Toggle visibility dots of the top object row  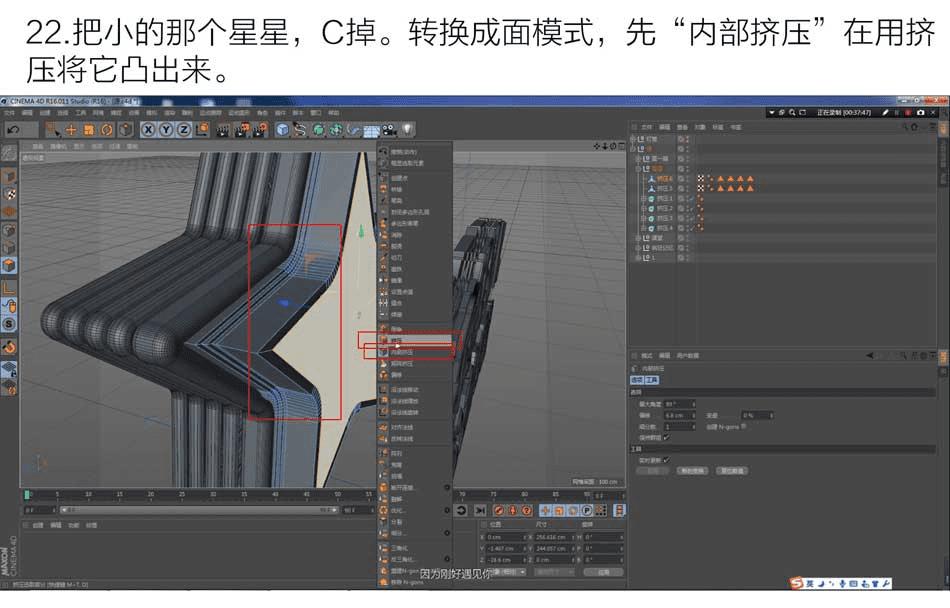[x=687, y=139]
